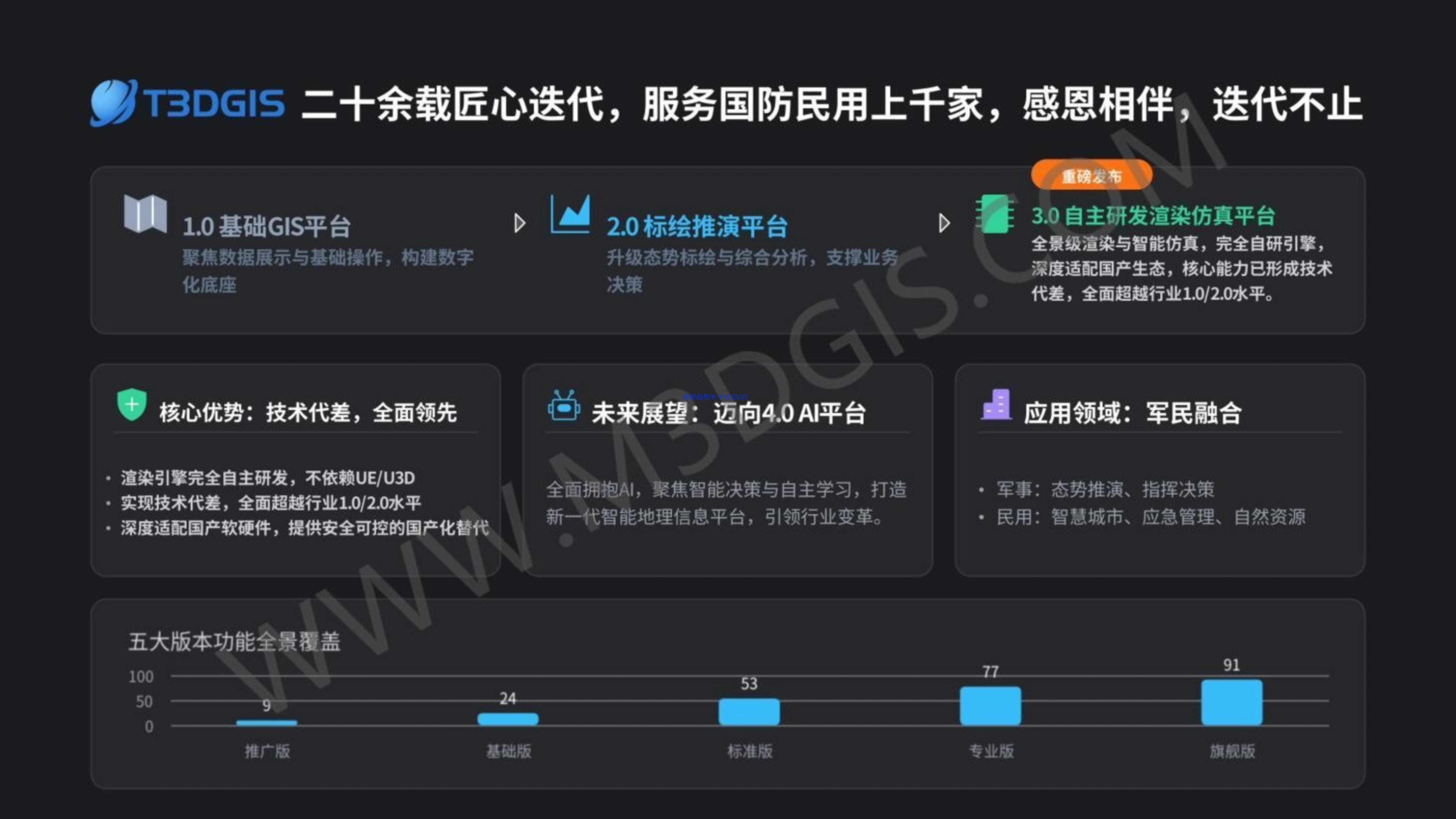Click the area chart icon beside 2.0 标绘推演平台
Viewport: 1456px width, 819px height.
pos(570,214)
